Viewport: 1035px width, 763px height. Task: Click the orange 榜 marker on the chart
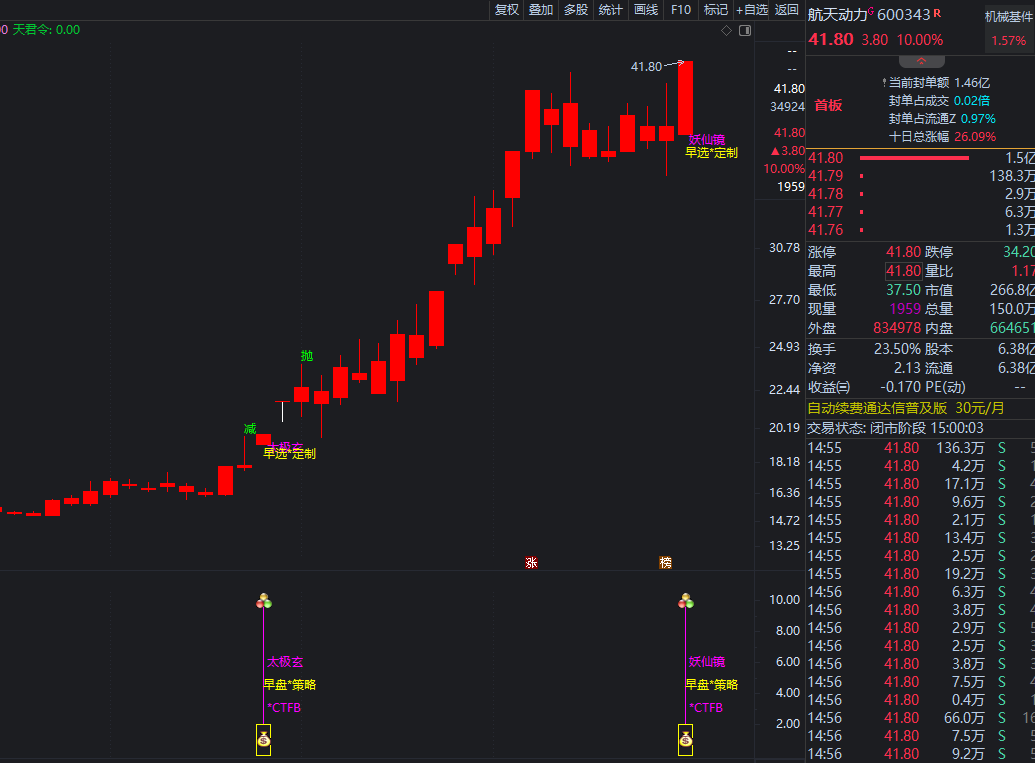tap(666, 563)
